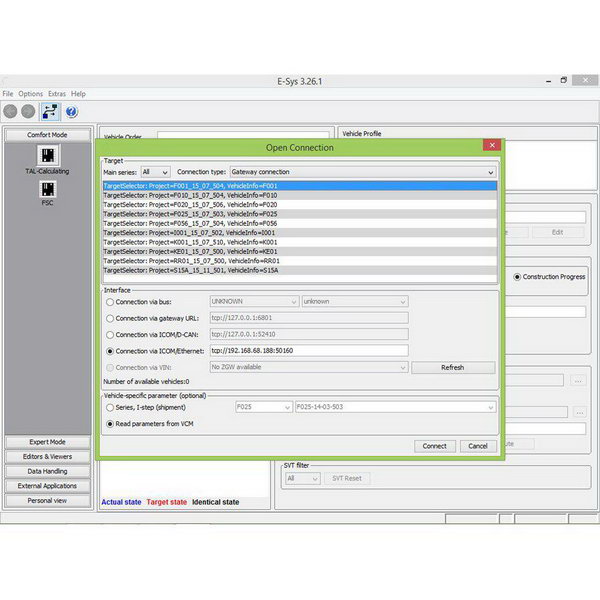Click the Identical state legend label
600x600 pixels.
215,502
